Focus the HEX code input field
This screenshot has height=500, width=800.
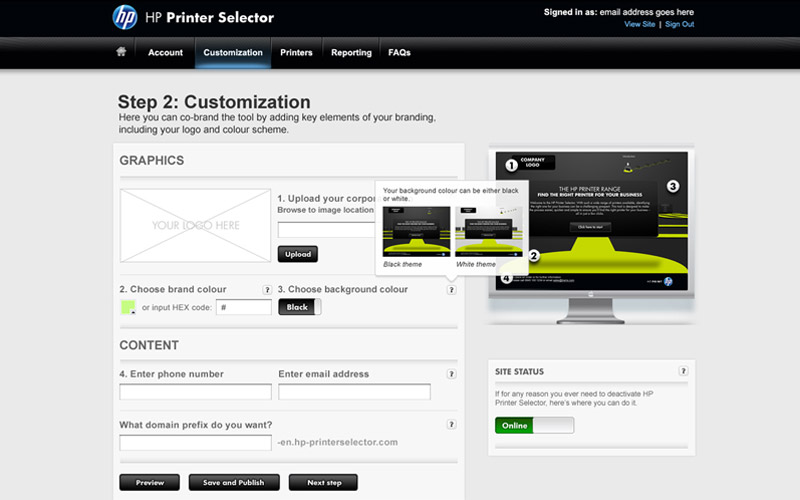[244, 307]
